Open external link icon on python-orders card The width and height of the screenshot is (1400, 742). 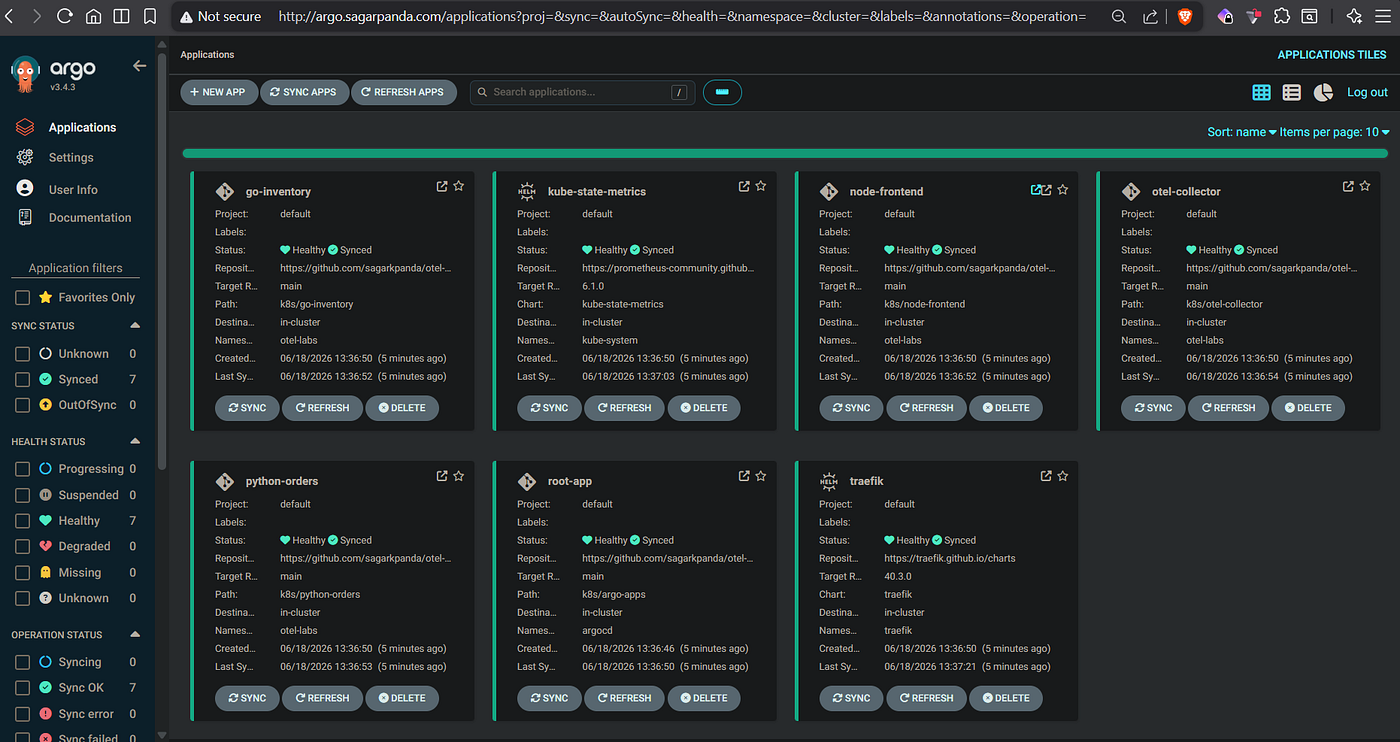tap(442, 476)
